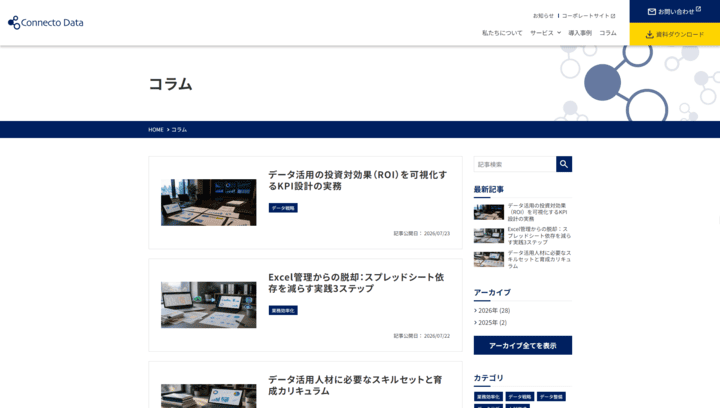Click コラム in the breadcrumb
Image resolution: width=720 pixels, height=408 pixels.
(179, 130)
